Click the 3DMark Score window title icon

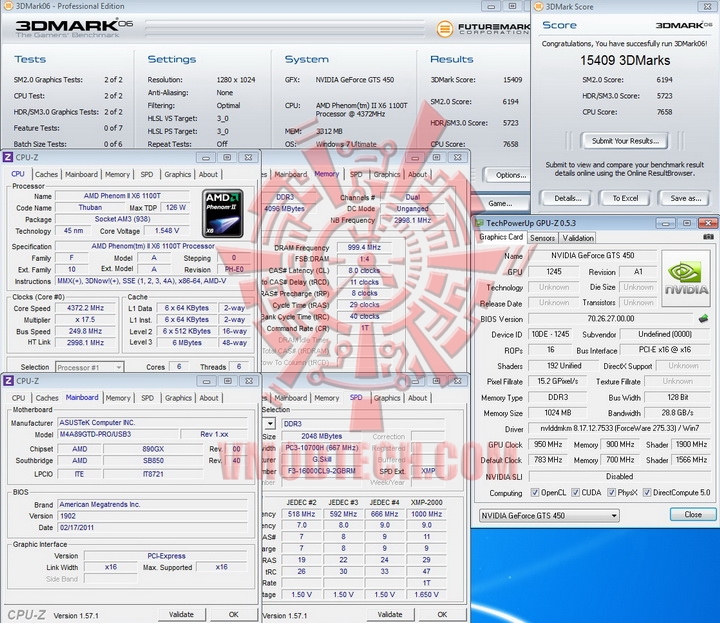[539, 6]
